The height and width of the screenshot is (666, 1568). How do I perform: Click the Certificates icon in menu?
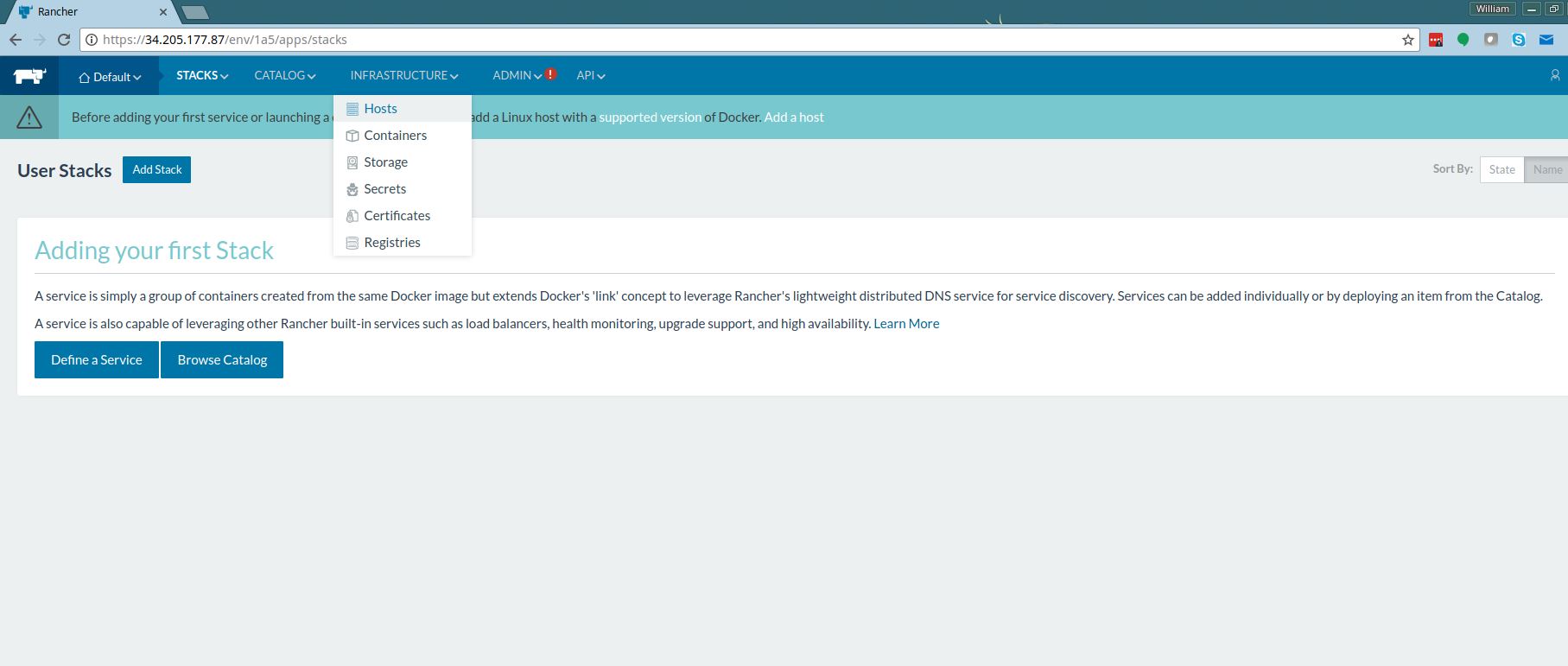coord(352,216)
